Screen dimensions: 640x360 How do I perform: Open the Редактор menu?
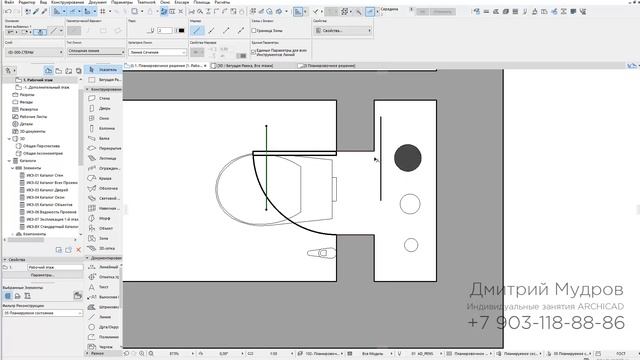click(27, 2)
